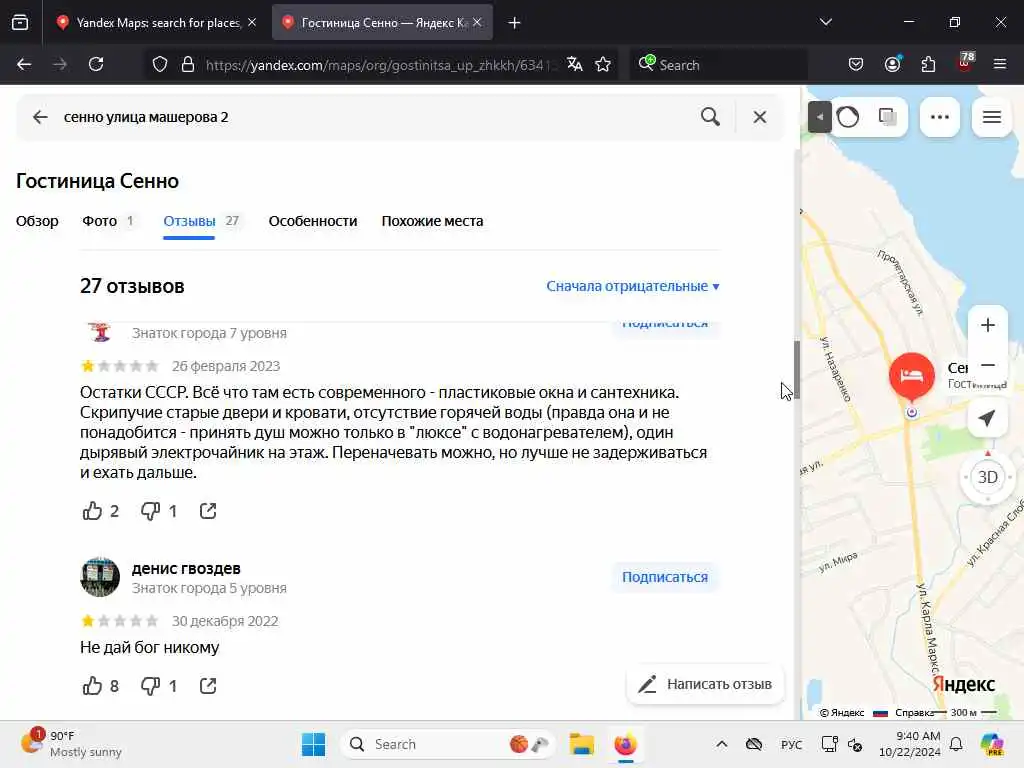
Task: Open a new browser tab
Action: 514,23
